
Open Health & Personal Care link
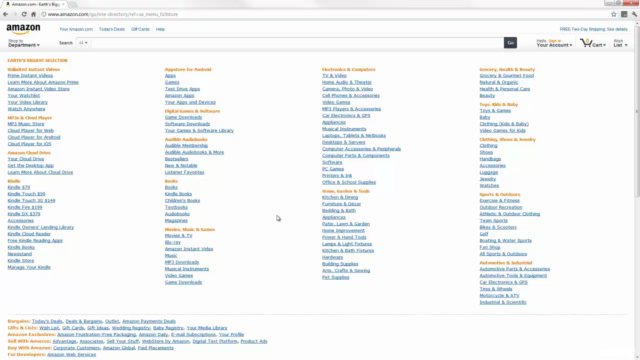504,89
